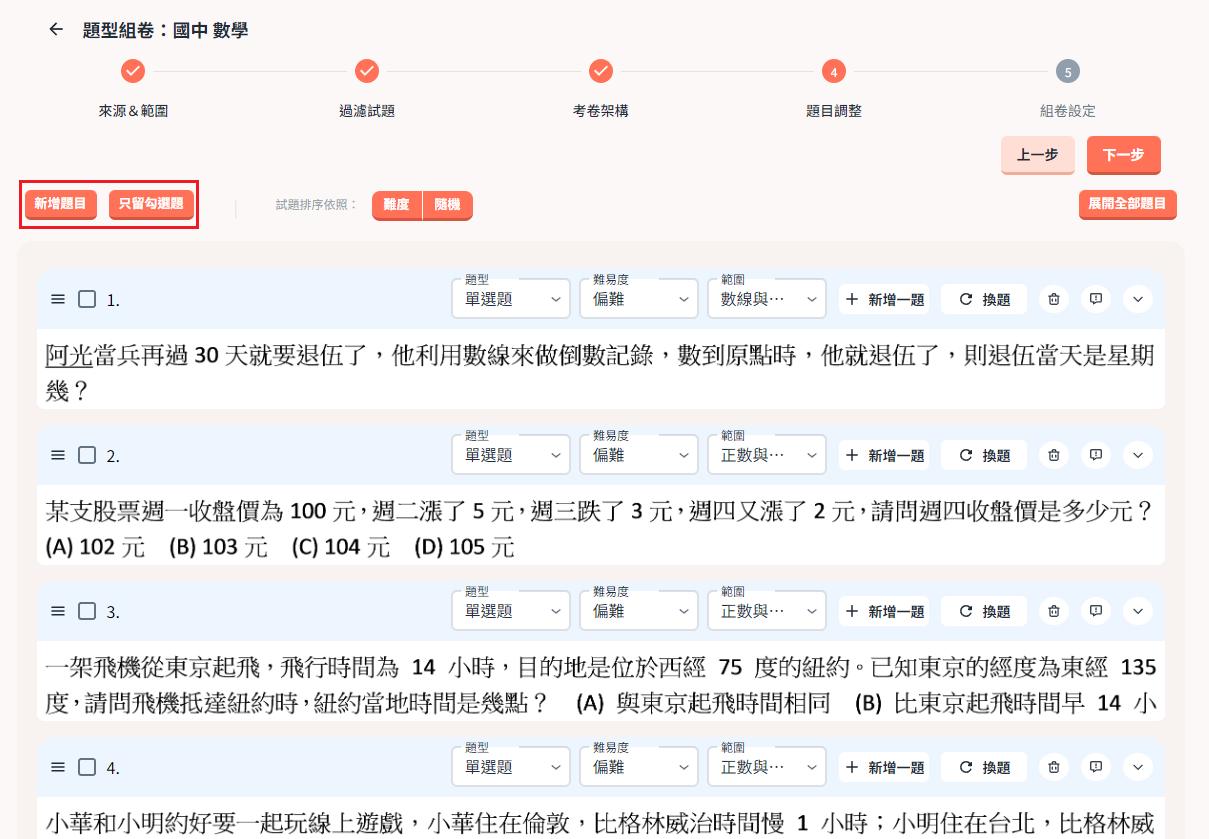Click the back arrow beside 題型組卷
The width and height of the screenshot is (1209, 839).
(56, 30)
